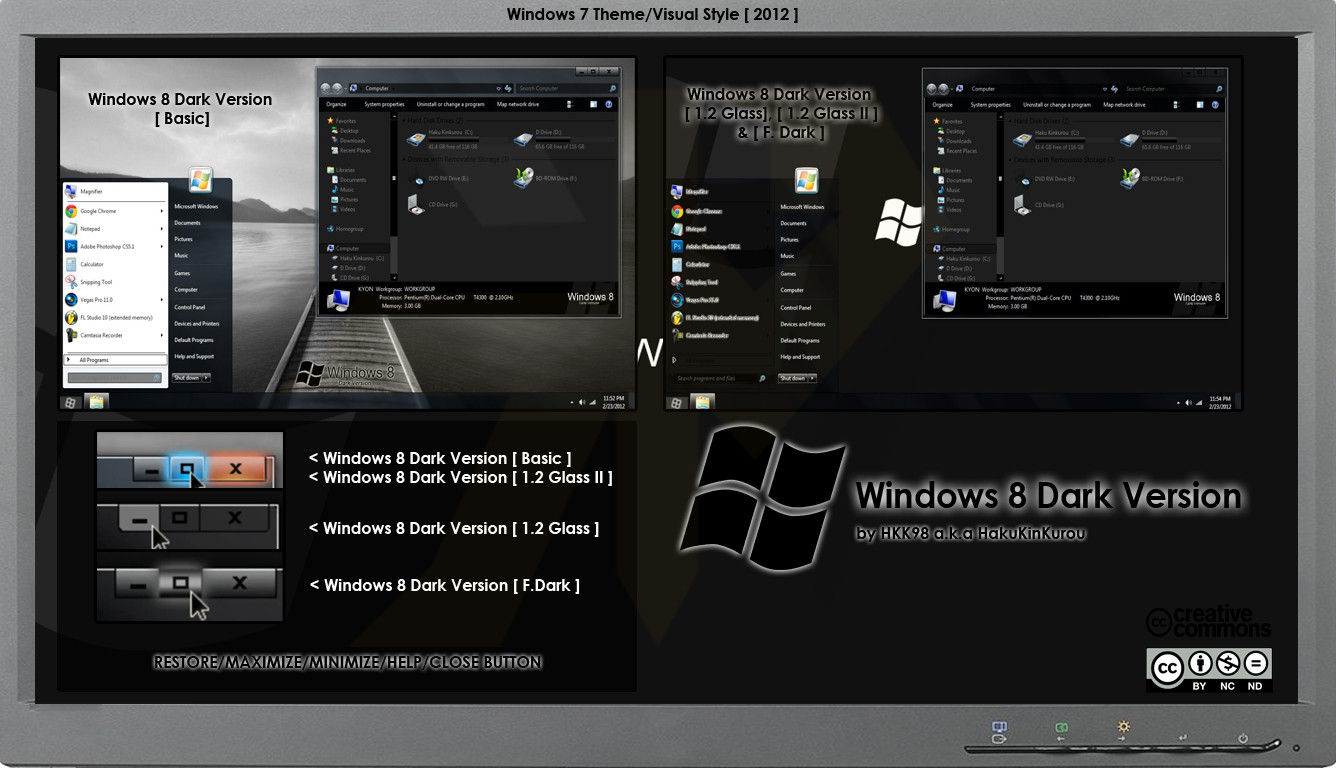Select Haku Kinkurou (C:) drive in the Basic Computer window

click(446, 141)
